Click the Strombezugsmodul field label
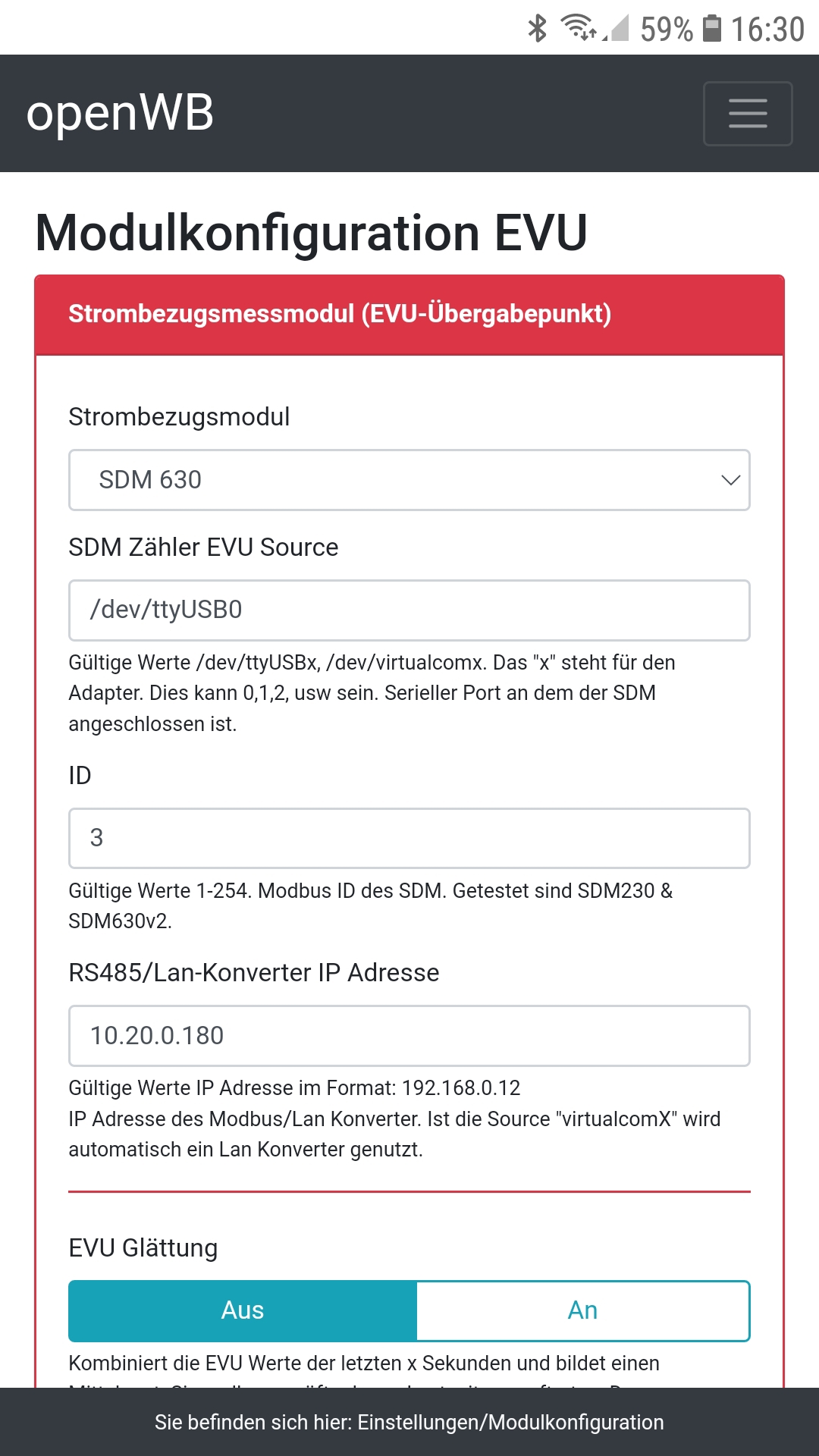Screen dimensions: 819x1456 (x=179, y=417)
